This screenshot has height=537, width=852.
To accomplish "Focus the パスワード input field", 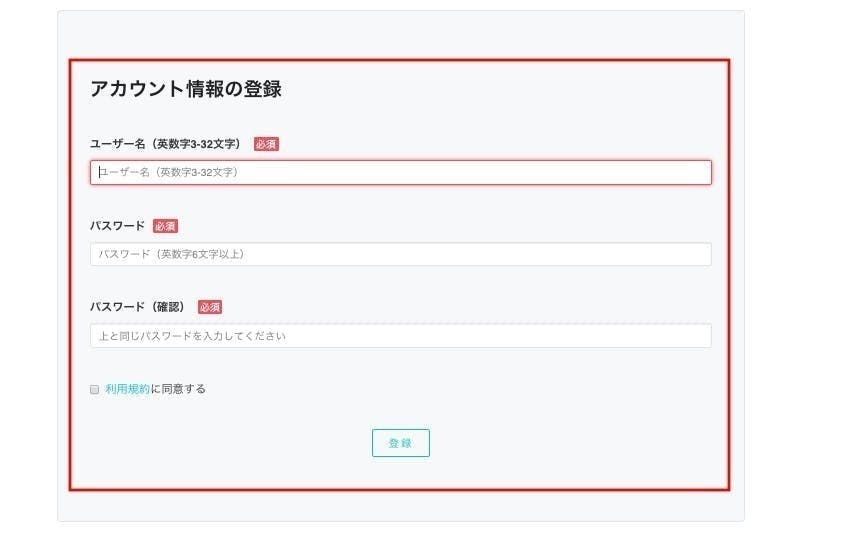I will coord(400,254).
